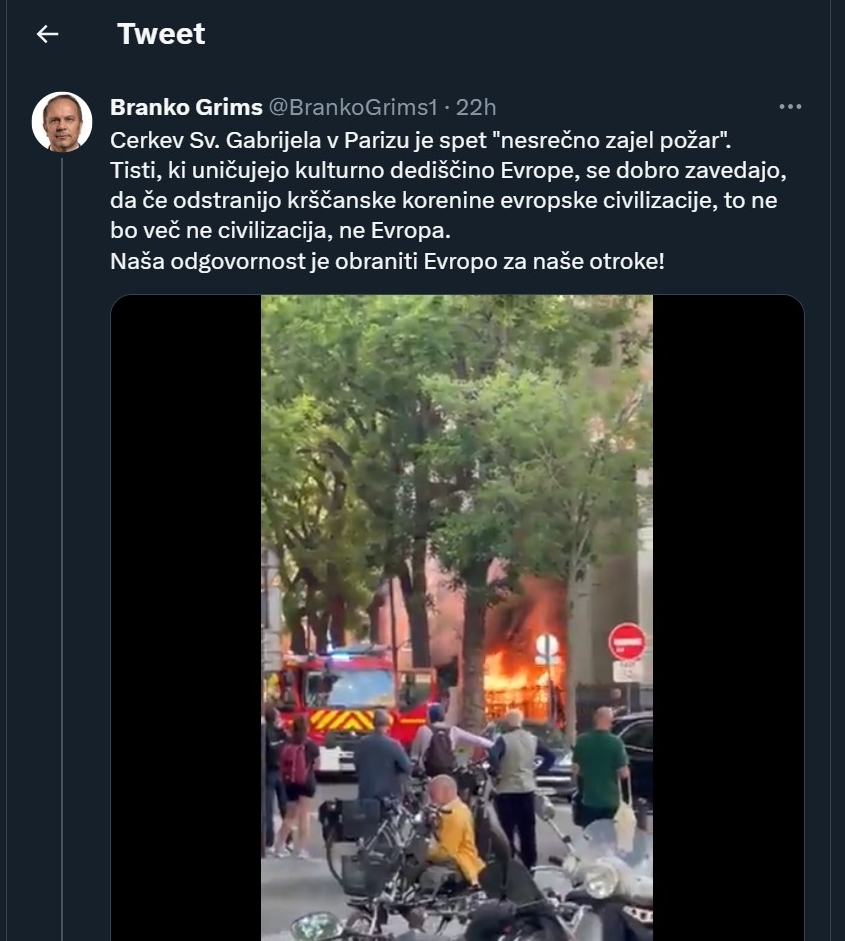Play the embedded fire video
The height and width of the screenshot is (941, 845).
pos(457,618)
